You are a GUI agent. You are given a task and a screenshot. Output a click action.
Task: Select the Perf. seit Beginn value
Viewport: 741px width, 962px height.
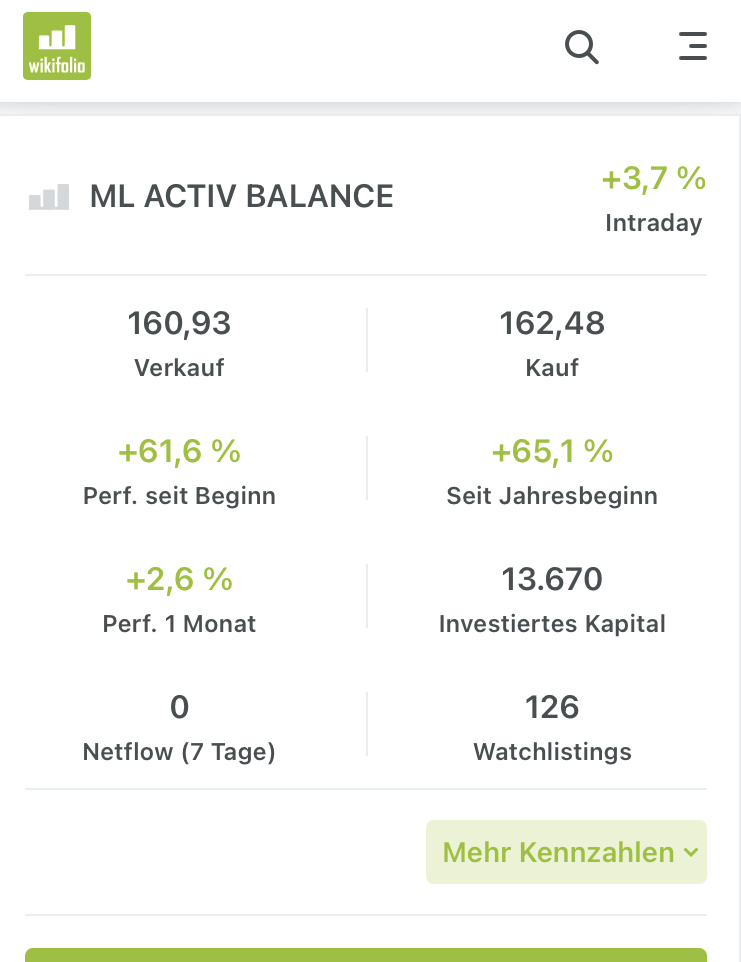[x=179, y=452]
